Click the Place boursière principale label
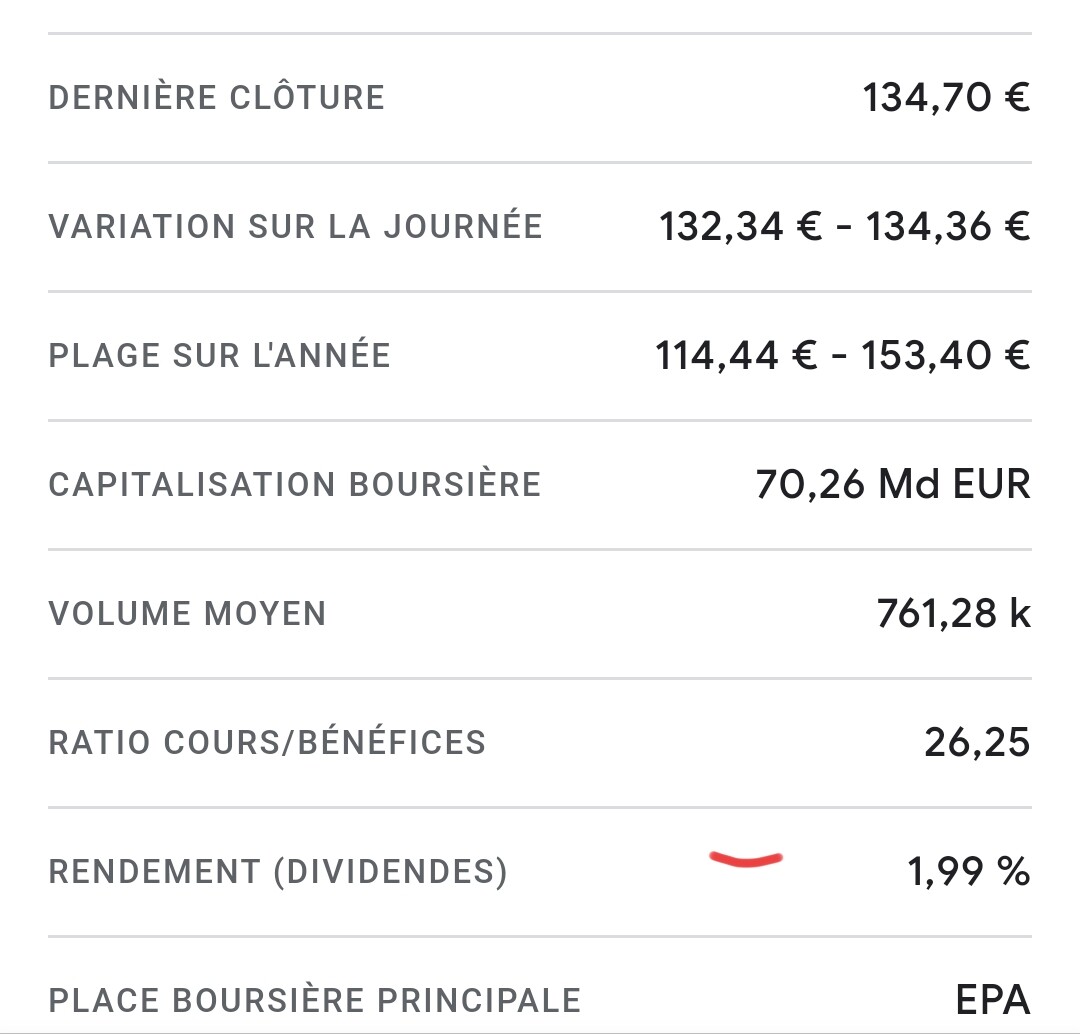Image resolution: width=1080 pixels, height=1034 pixels. click(x=315, y=1000)
